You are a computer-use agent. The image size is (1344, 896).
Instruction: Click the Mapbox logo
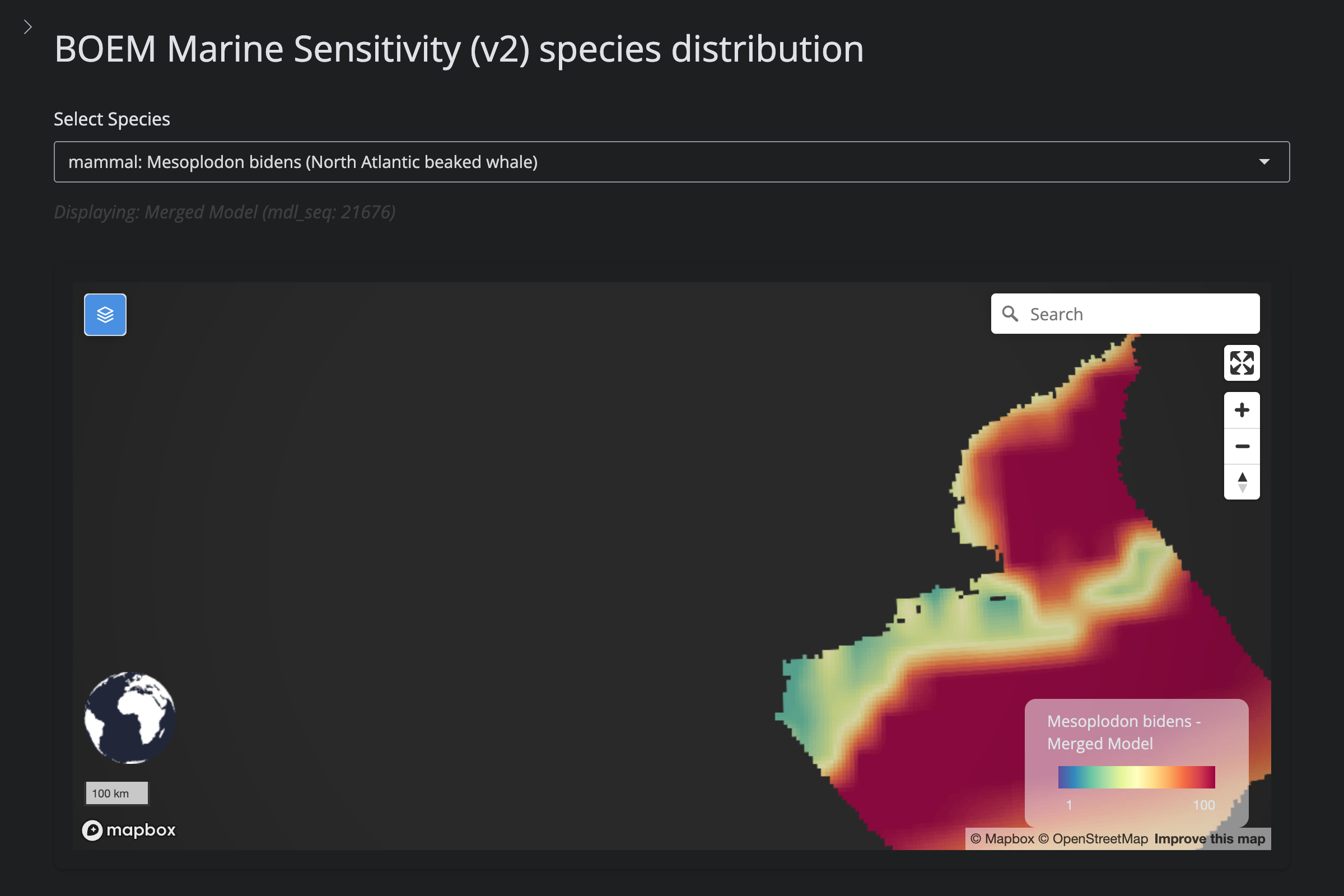tap(129, 830)
